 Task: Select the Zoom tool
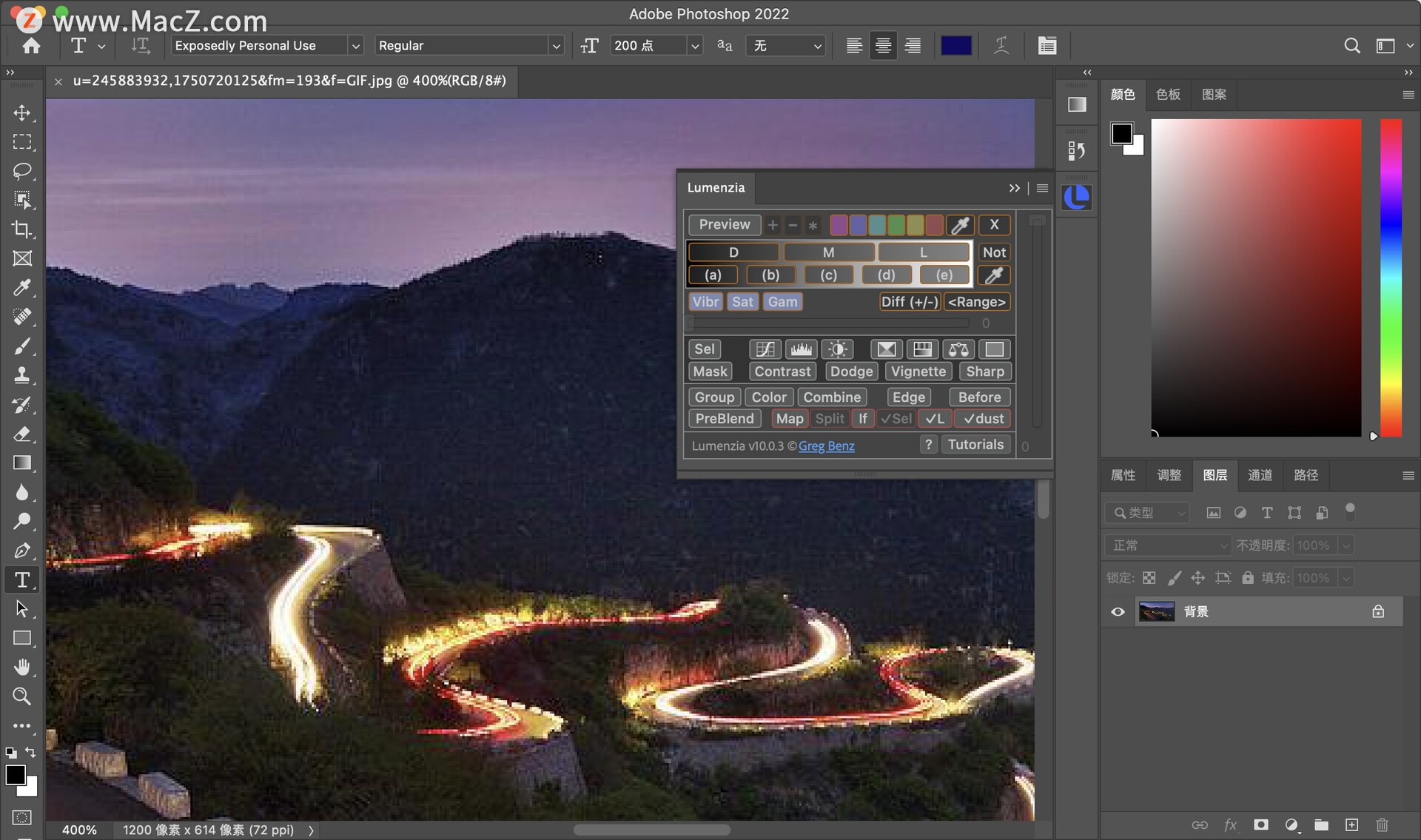(22, 696)
